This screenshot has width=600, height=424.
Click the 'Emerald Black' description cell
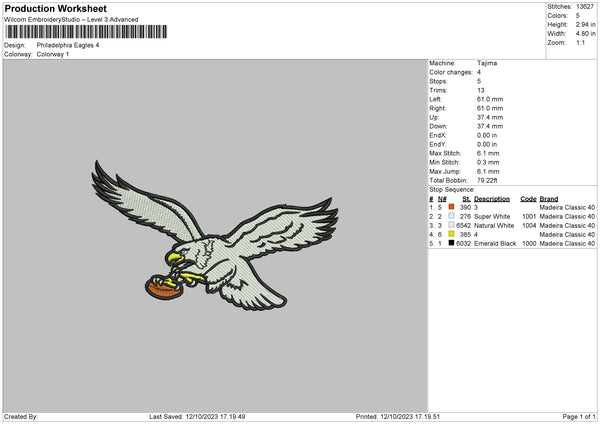coord(495,244)
